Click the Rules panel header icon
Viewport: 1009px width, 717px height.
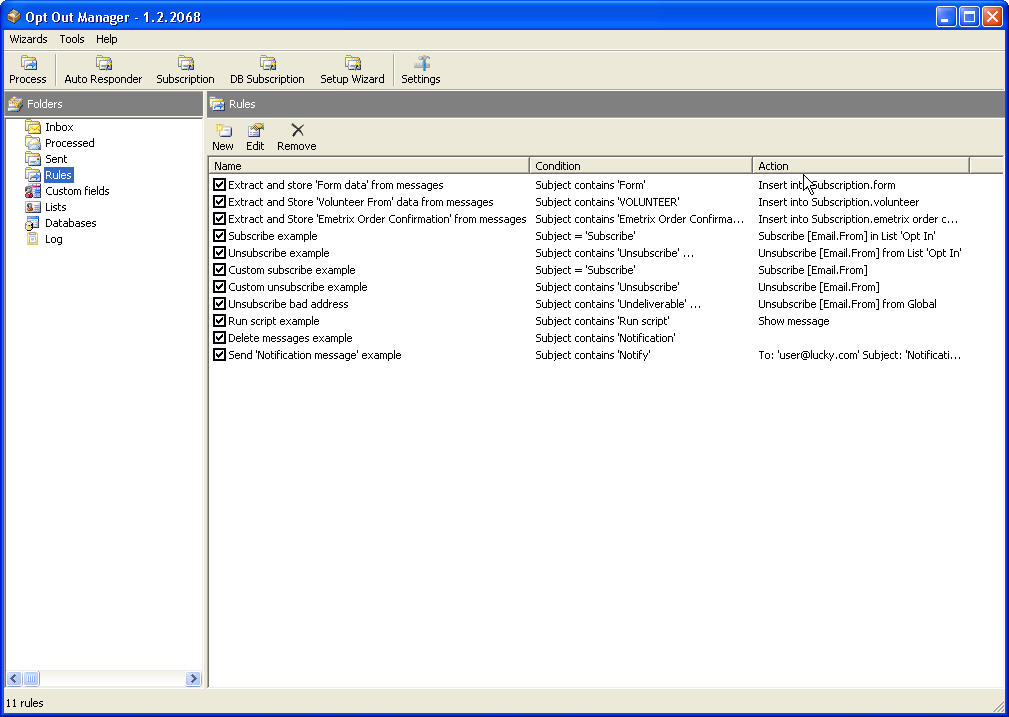coord(218,104)
